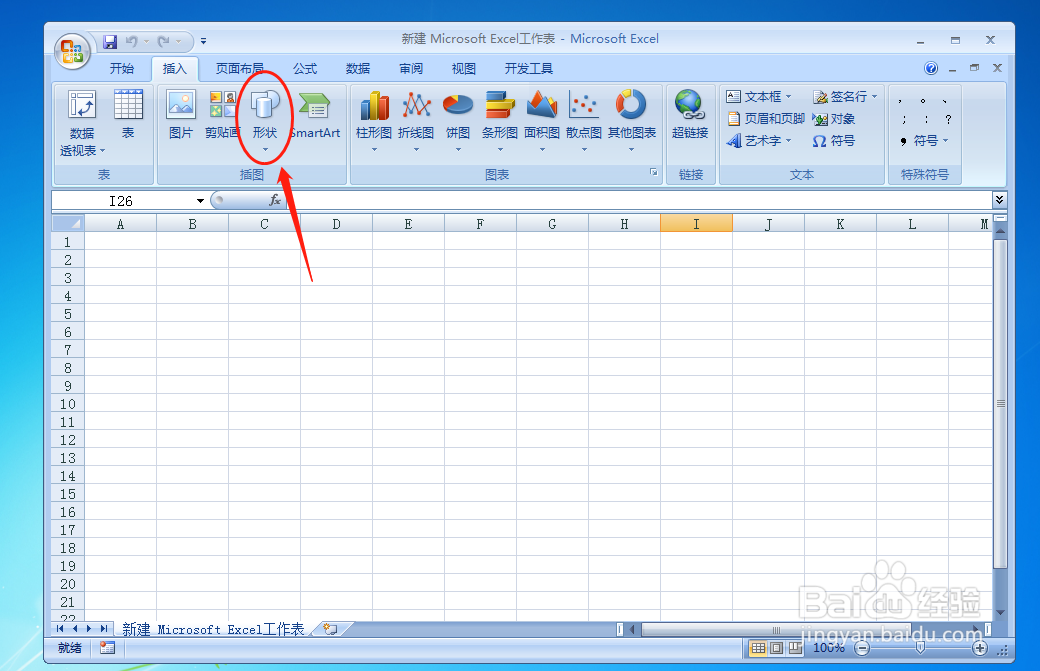
Task: Open the 公式 (Formulas) tab
Action: pos(305,68)
